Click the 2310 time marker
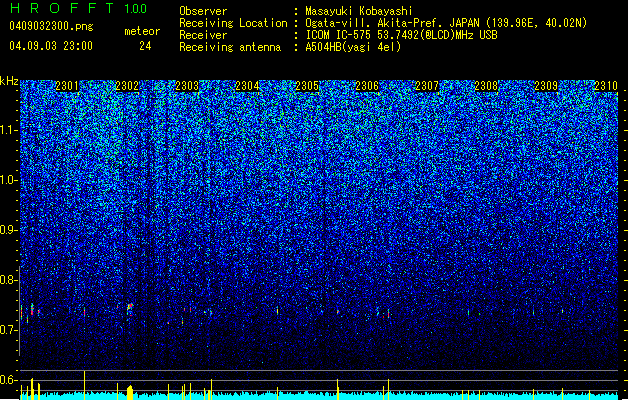The width and height of the screenshot is (629, 400). tap(606, 86)
